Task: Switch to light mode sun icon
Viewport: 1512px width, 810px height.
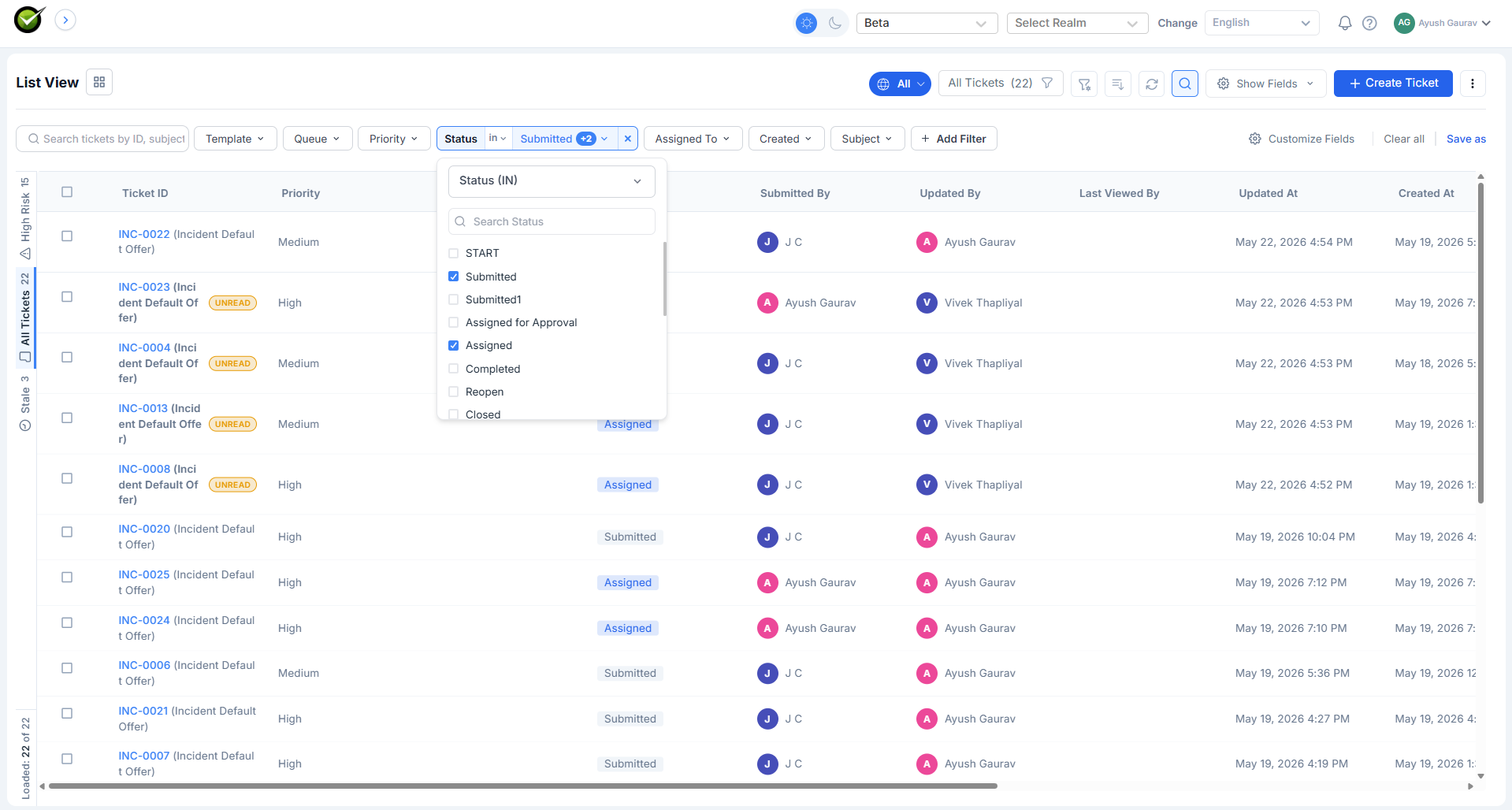Action: tap(807, 23)
